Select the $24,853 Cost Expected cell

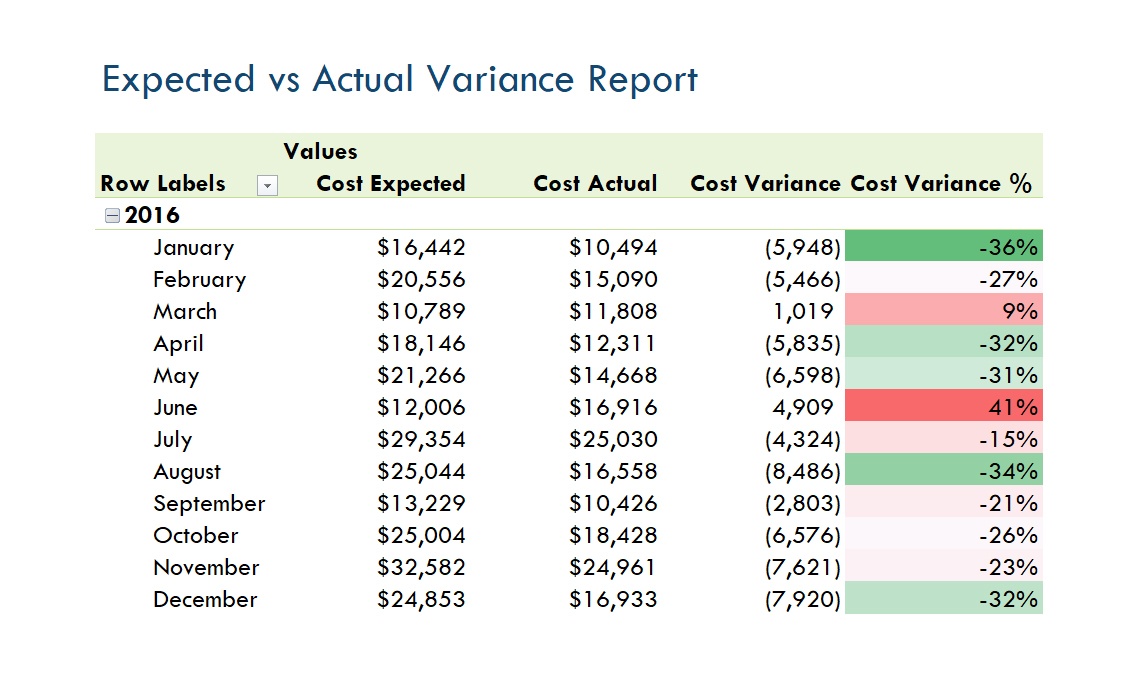pyautogui.click(x=421, y=599)
